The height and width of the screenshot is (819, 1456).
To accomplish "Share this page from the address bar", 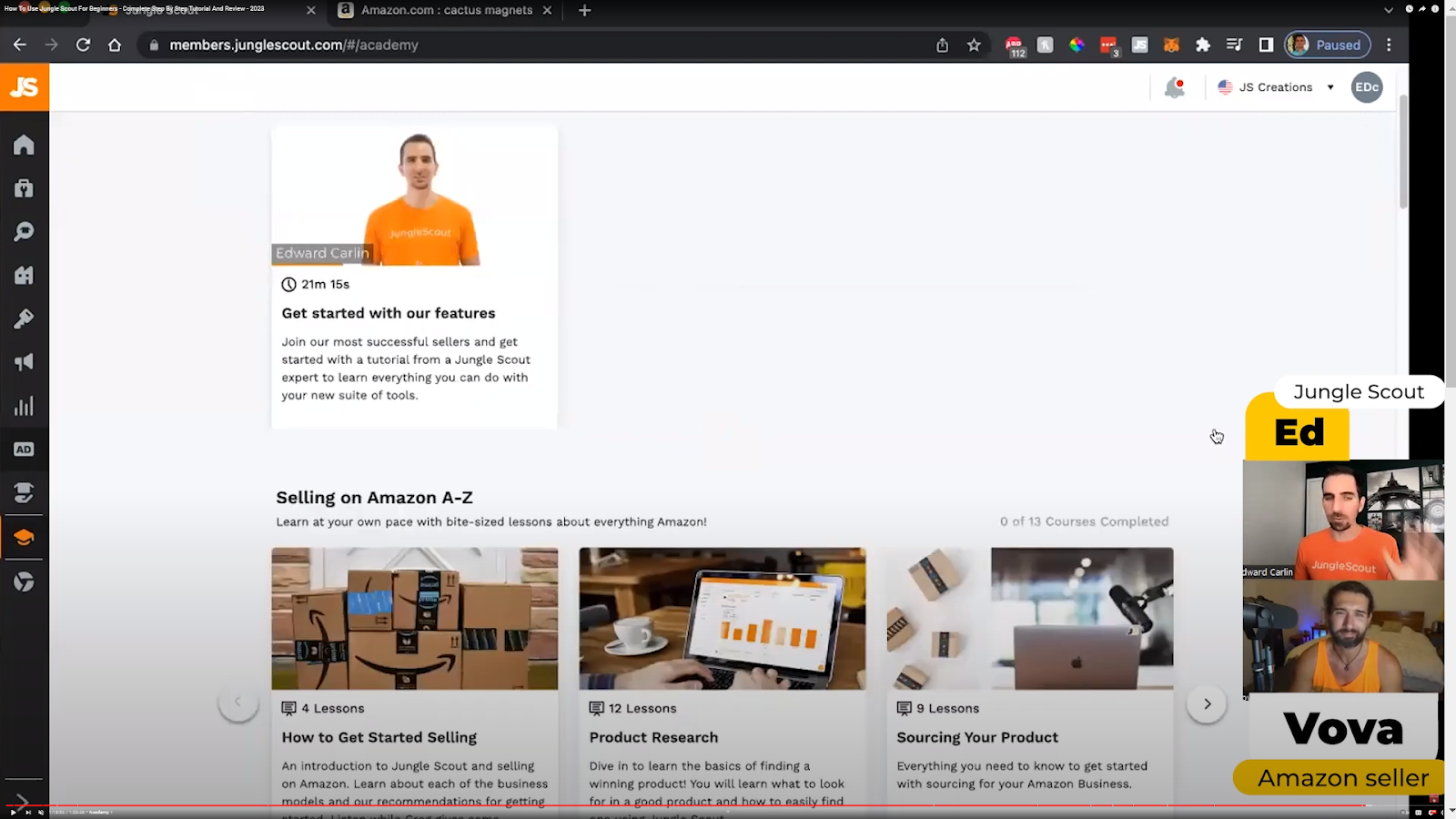I will pyautogui.click(x=943, y=45).
